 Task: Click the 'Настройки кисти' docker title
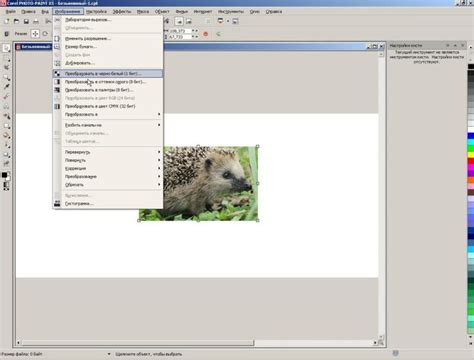pyautogui.click(x=406, y=45)
